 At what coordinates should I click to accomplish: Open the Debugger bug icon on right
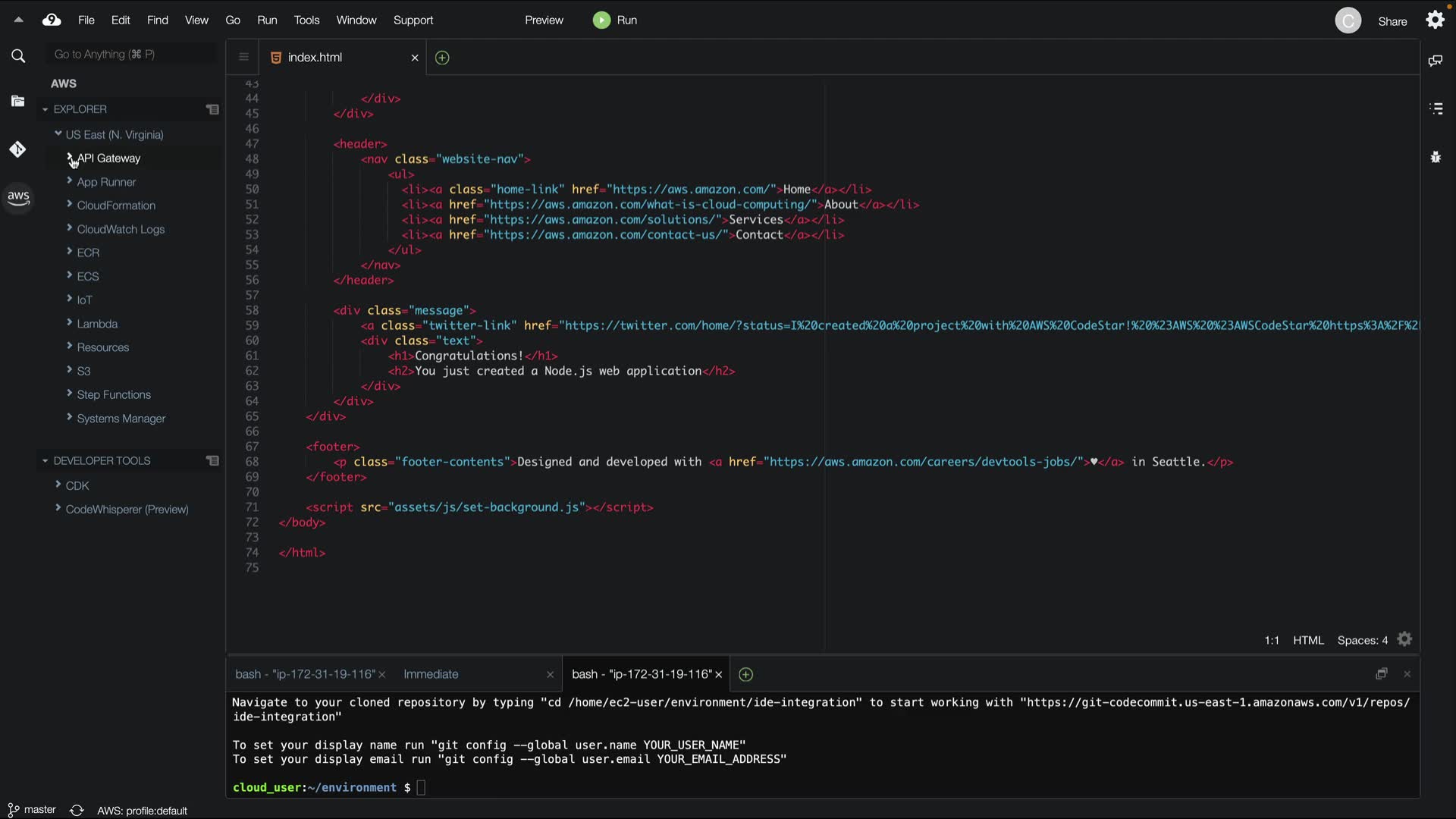pos(1436,157)
